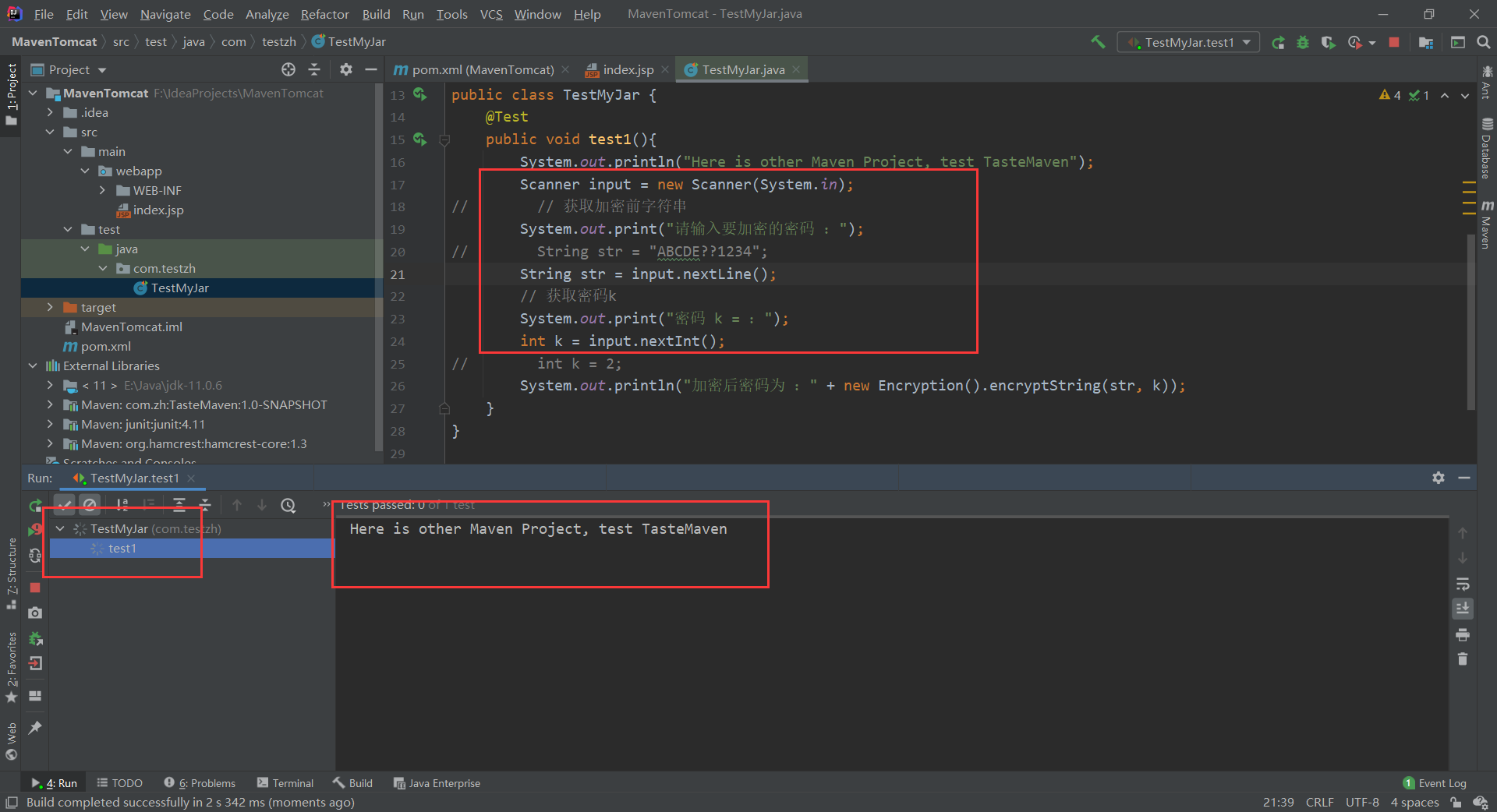The image size is (1497, 812).
Task: Hide the Project tool window
Action: click(x=371, y=69)
